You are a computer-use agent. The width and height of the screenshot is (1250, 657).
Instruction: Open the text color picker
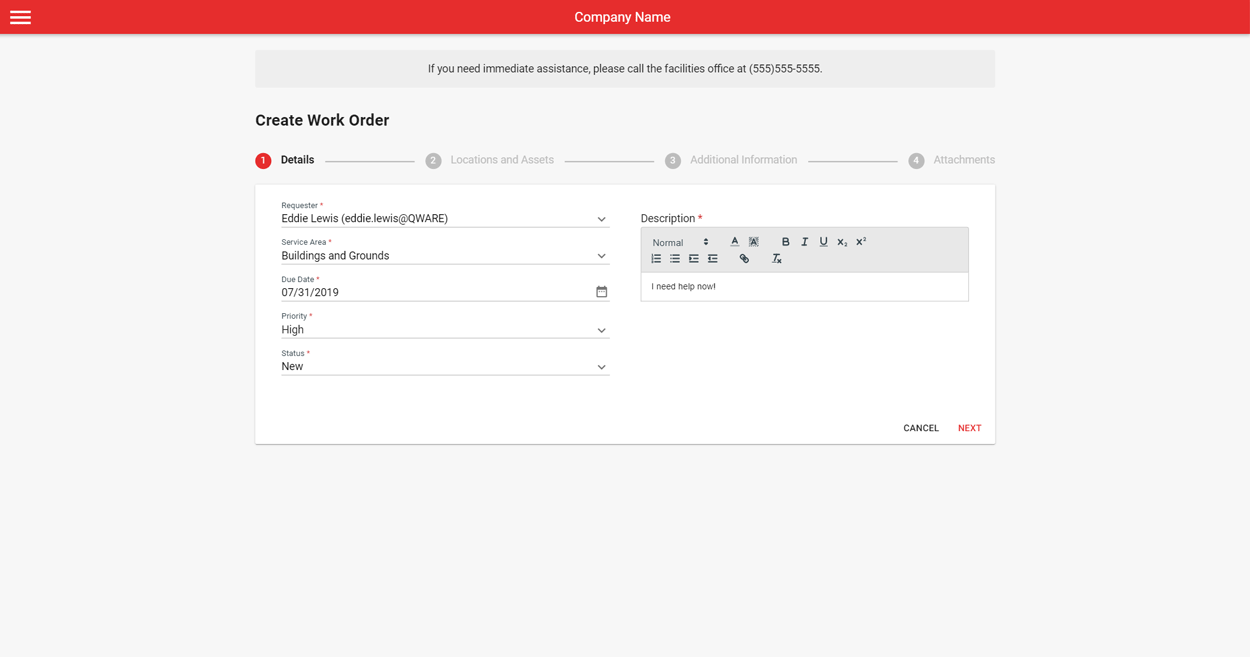point(734,241)
